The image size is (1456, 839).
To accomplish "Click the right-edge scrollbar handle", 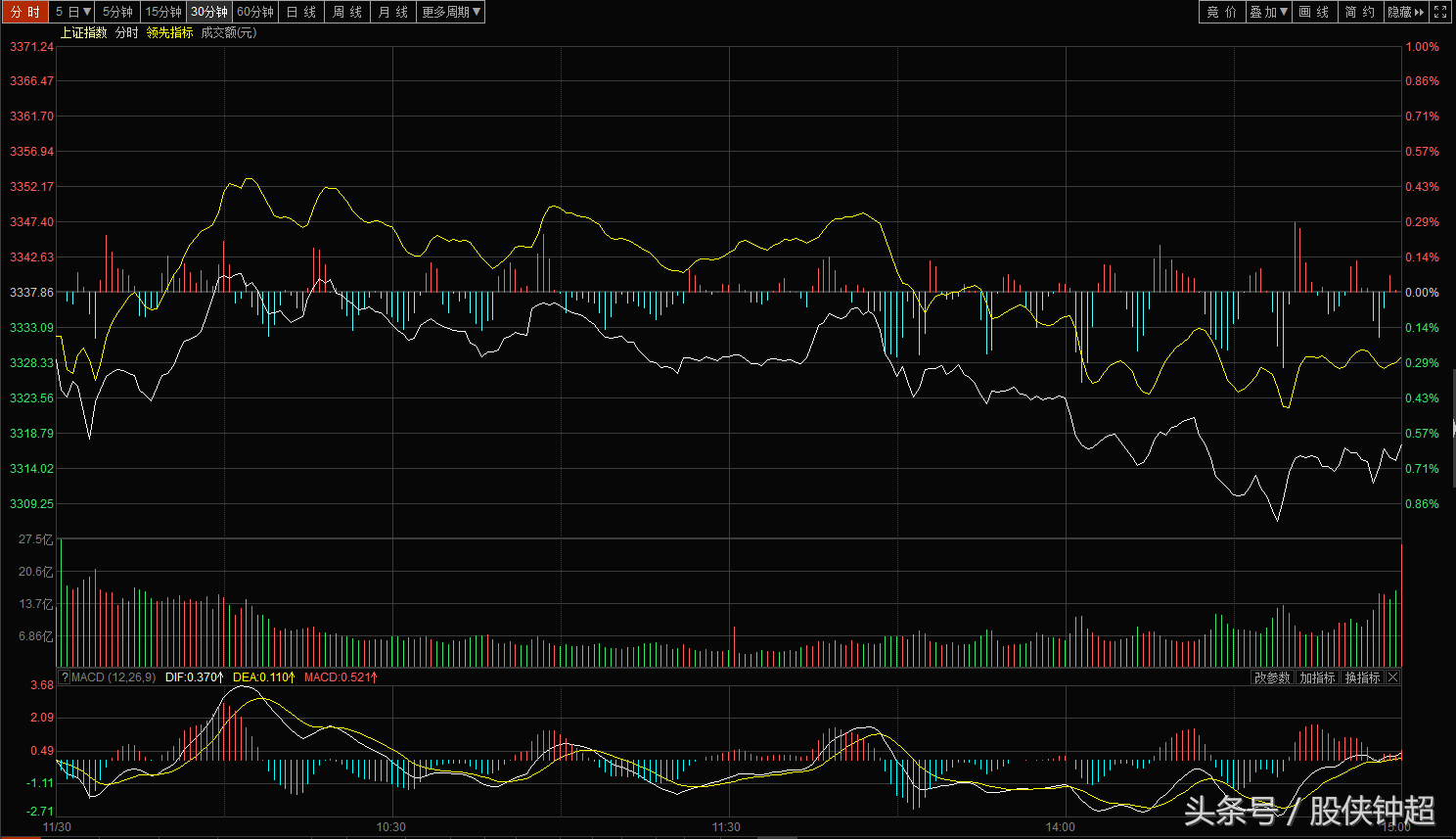I will (1453, 428).
